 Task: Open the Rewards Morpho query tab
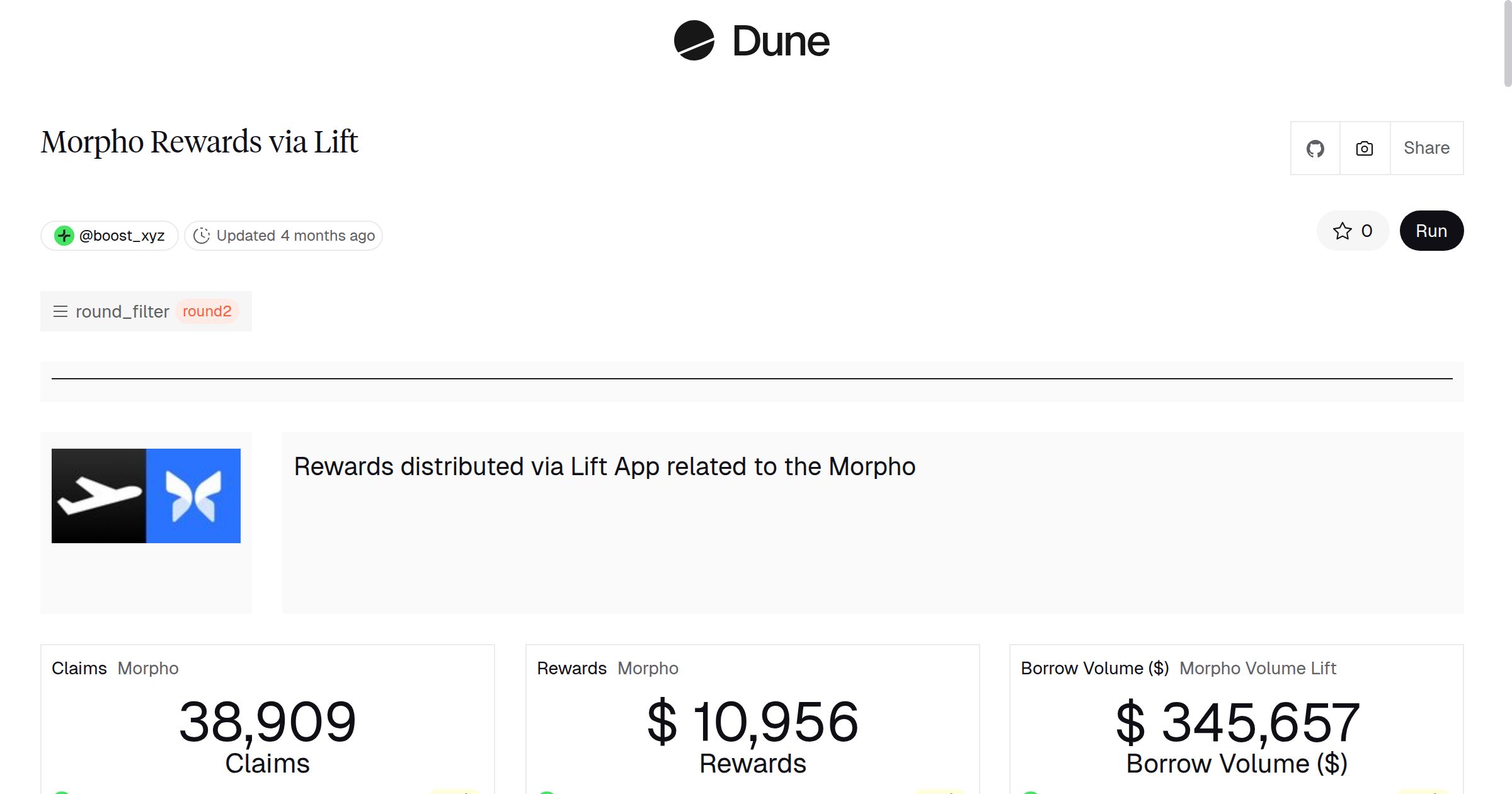pyautogui.click(x=648, y=668)
